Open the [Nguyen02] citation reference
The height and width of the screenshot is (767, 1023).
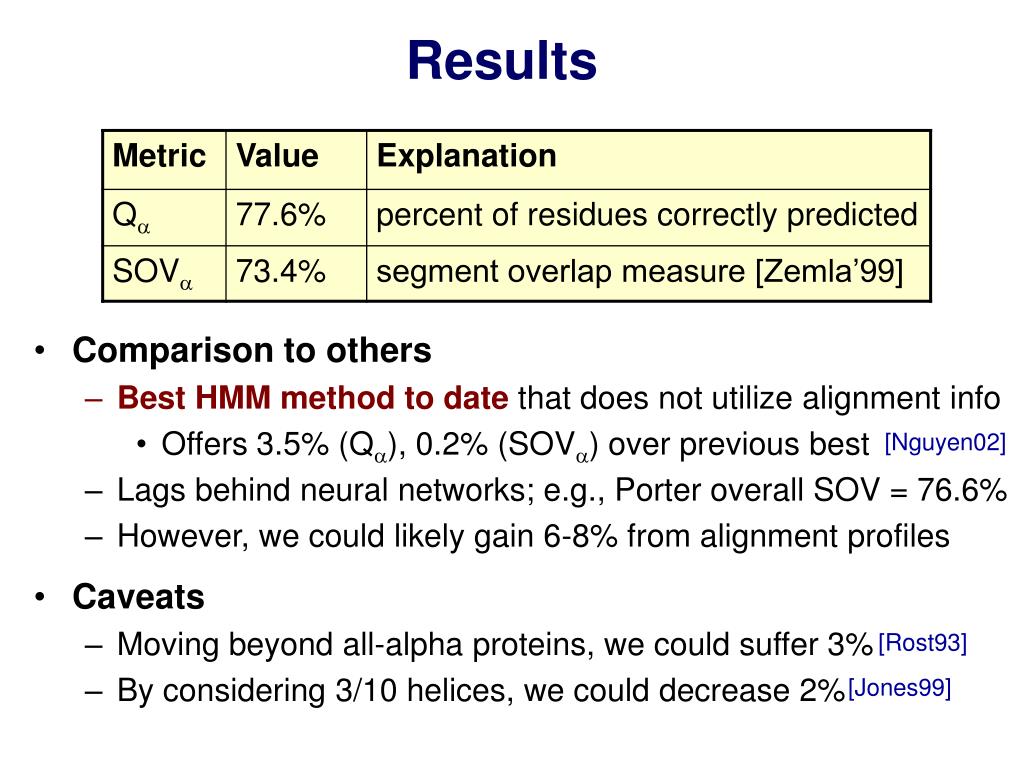[945, 443]
